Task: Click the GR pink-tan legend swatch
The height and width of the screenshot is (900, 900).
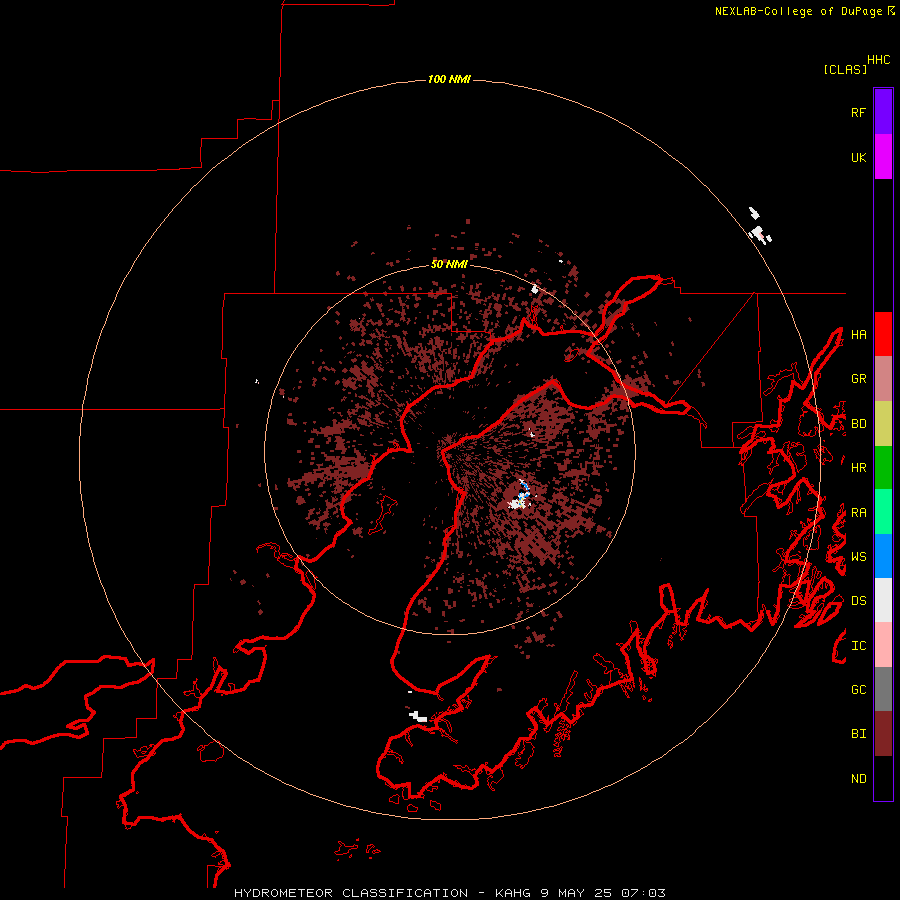Action: pos(883,379)
